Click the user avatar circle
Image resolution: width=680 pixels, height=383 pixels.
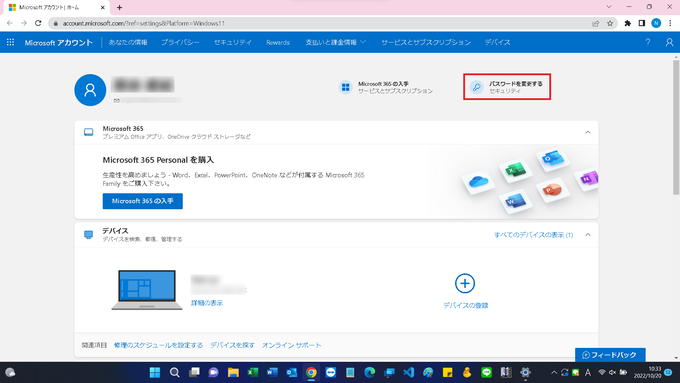click(90, 90)
